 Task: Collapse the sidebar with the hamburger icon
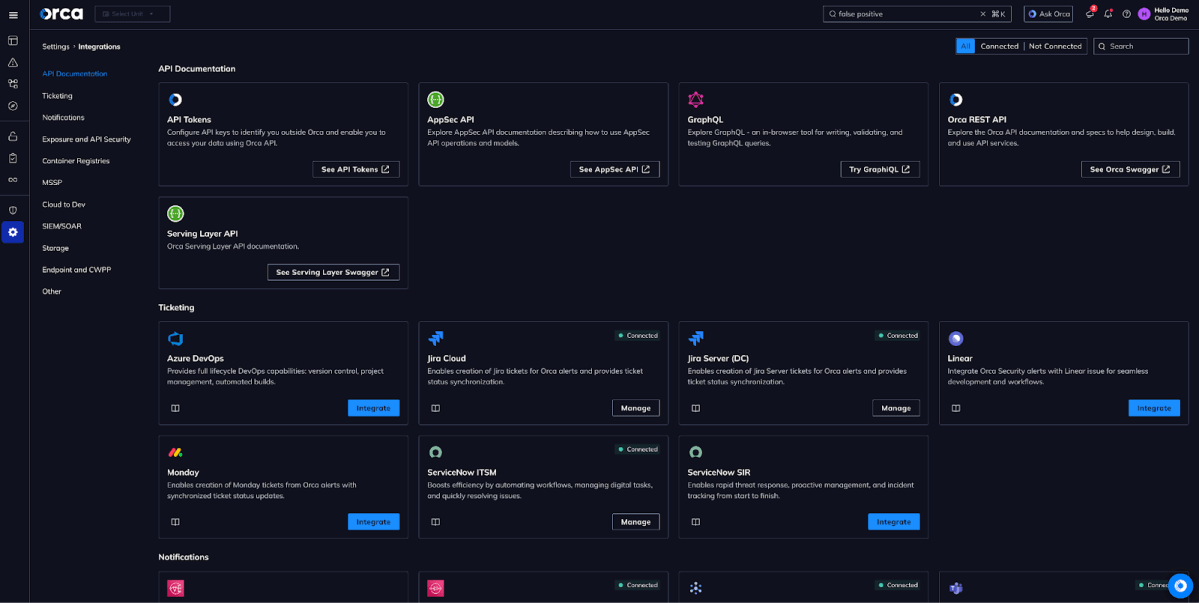pyautogui.click(x=13, y=13)
